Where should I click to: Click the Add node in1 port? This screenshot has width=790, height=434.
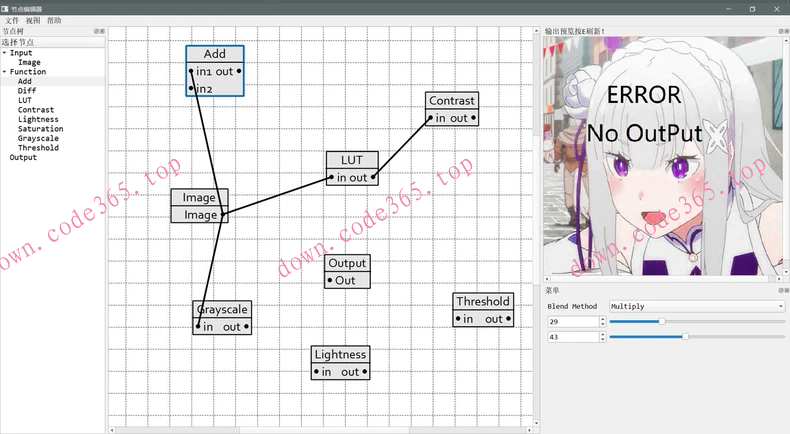click(191, 71)
